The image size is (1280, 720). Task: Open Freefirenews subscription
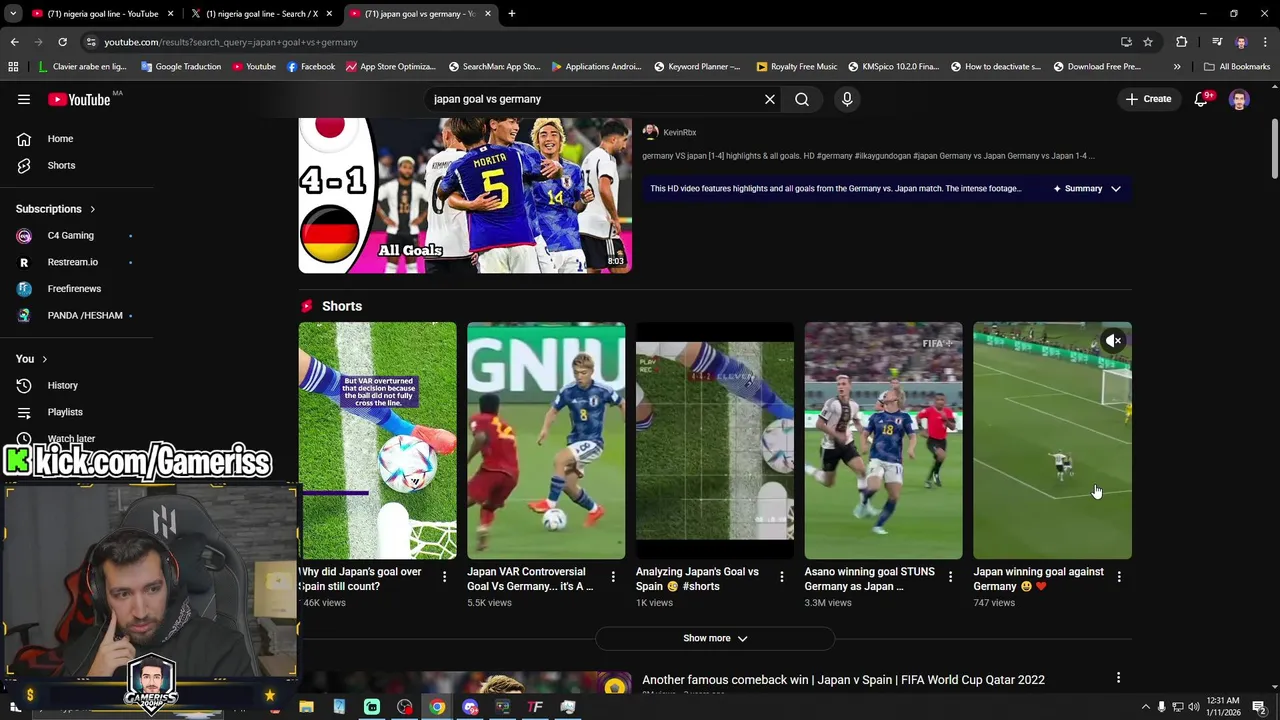[75, 288]
